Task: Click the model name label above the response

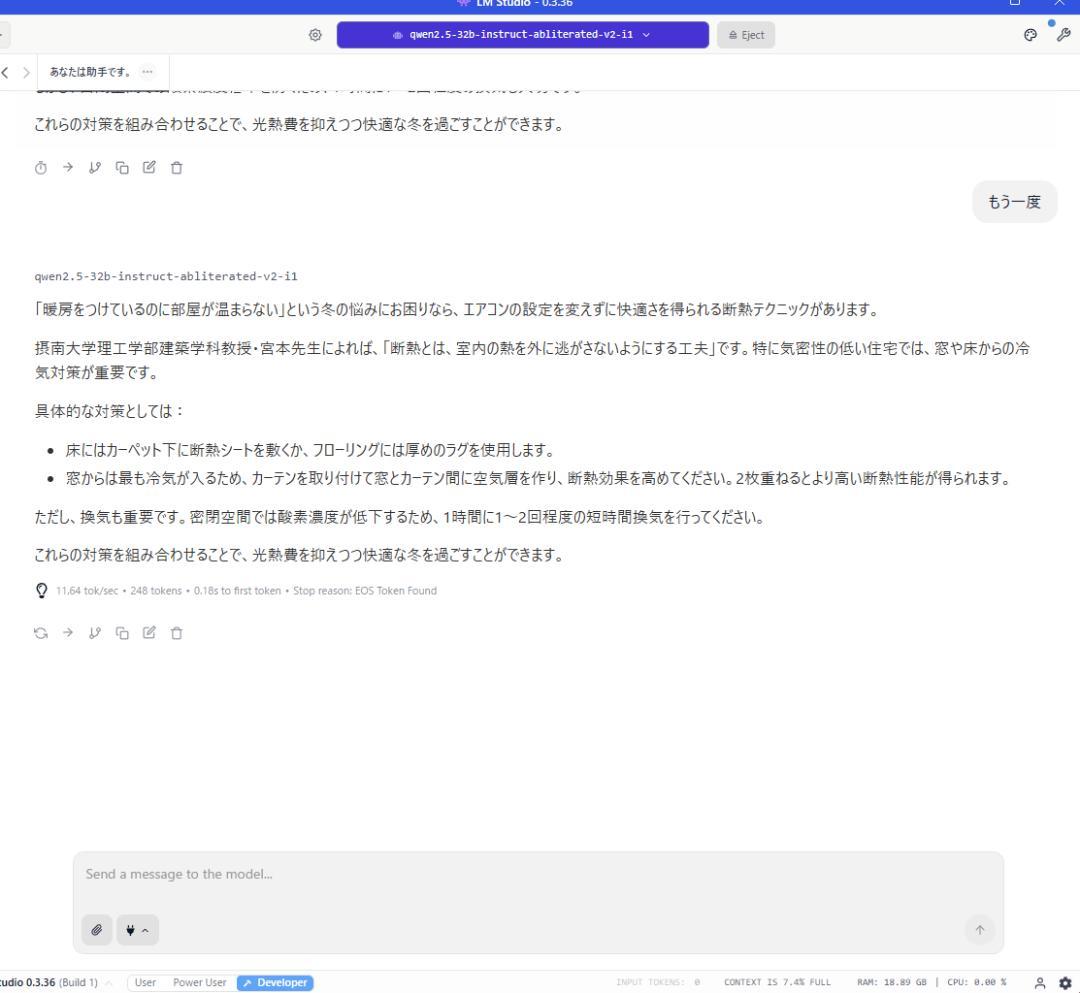Action: point(166,276)
